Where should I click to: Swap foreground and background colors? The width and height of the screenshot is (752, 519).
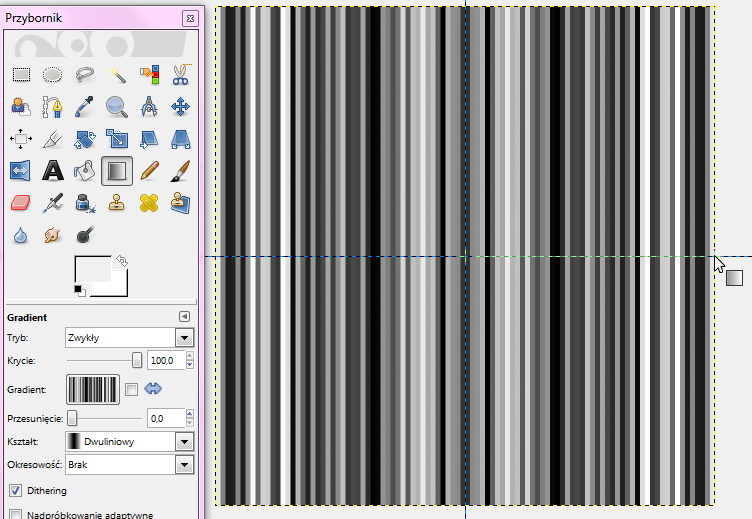pyautogui.click(x=122, y=259)
